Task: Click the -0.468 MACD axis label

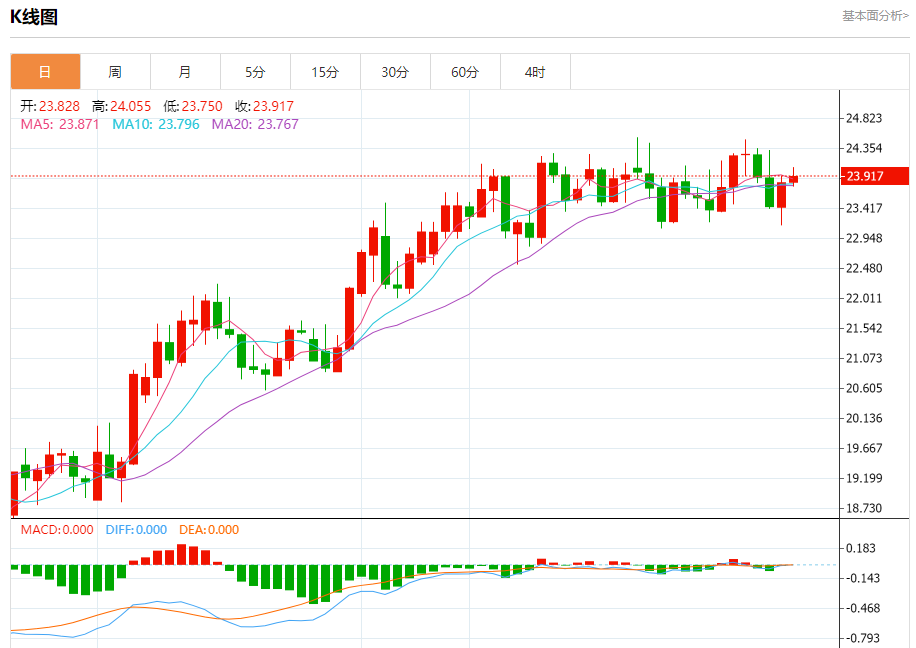Action: click(862, 608)
